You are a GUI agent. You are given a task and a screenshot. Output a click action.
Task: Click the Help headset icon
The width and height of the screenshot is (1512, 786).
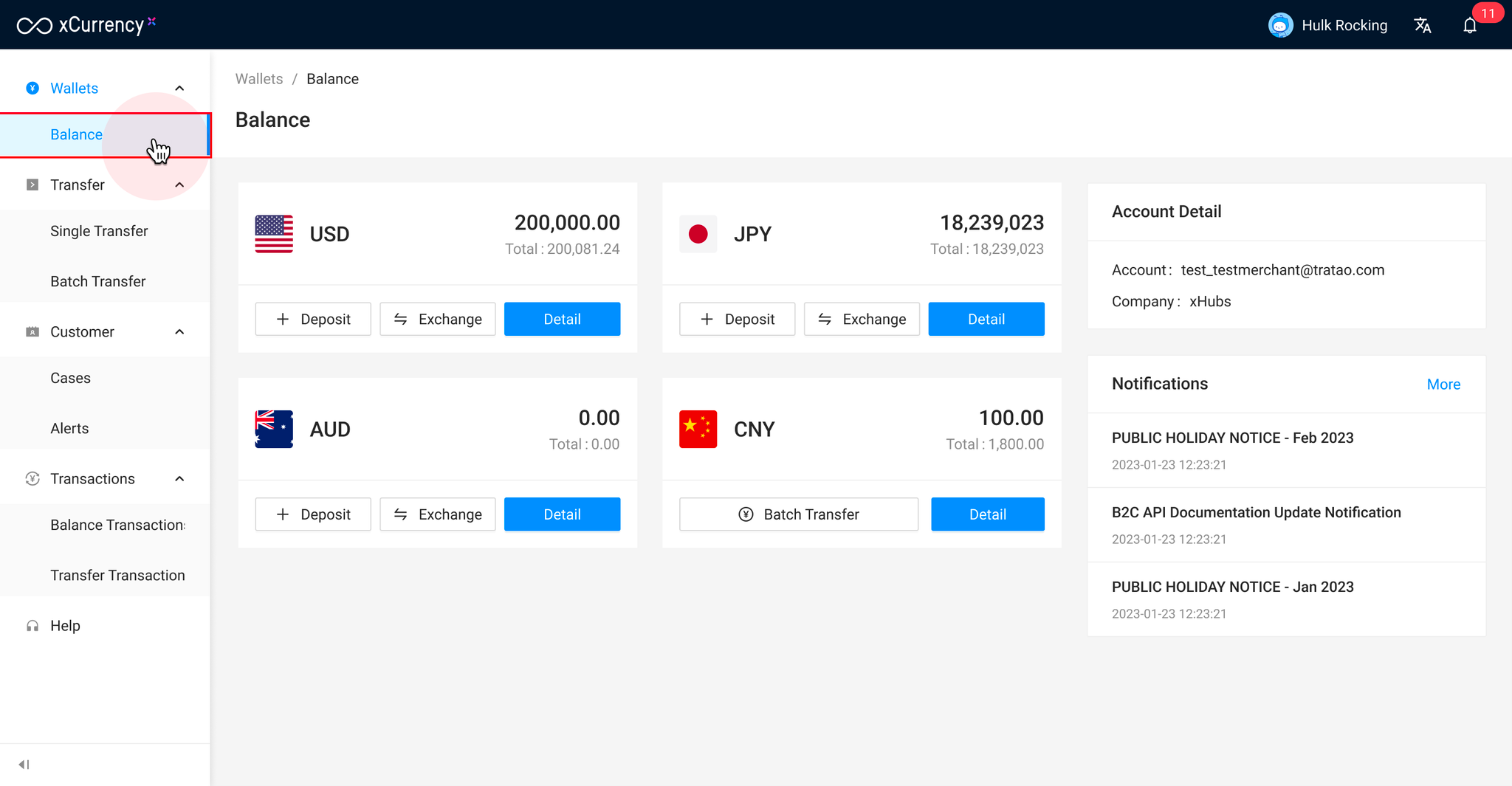point(32,626)
